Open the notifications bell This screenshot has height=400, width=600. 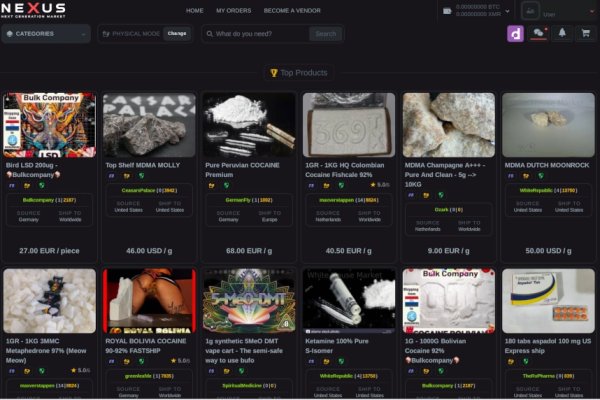click(x=562, y=33)
